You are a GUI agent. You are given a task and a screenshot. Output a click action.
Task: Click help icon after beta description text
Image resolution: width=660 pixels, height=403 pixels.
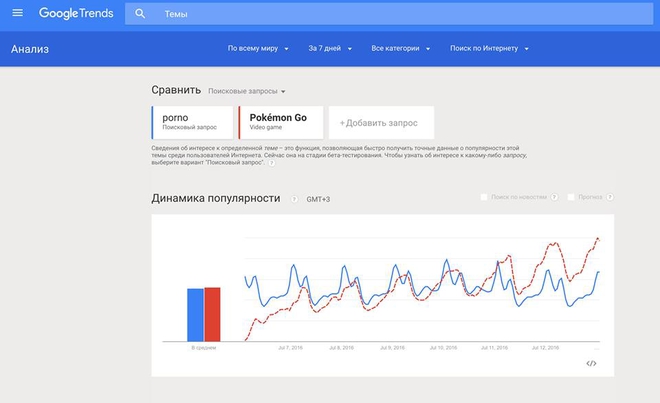271,162
